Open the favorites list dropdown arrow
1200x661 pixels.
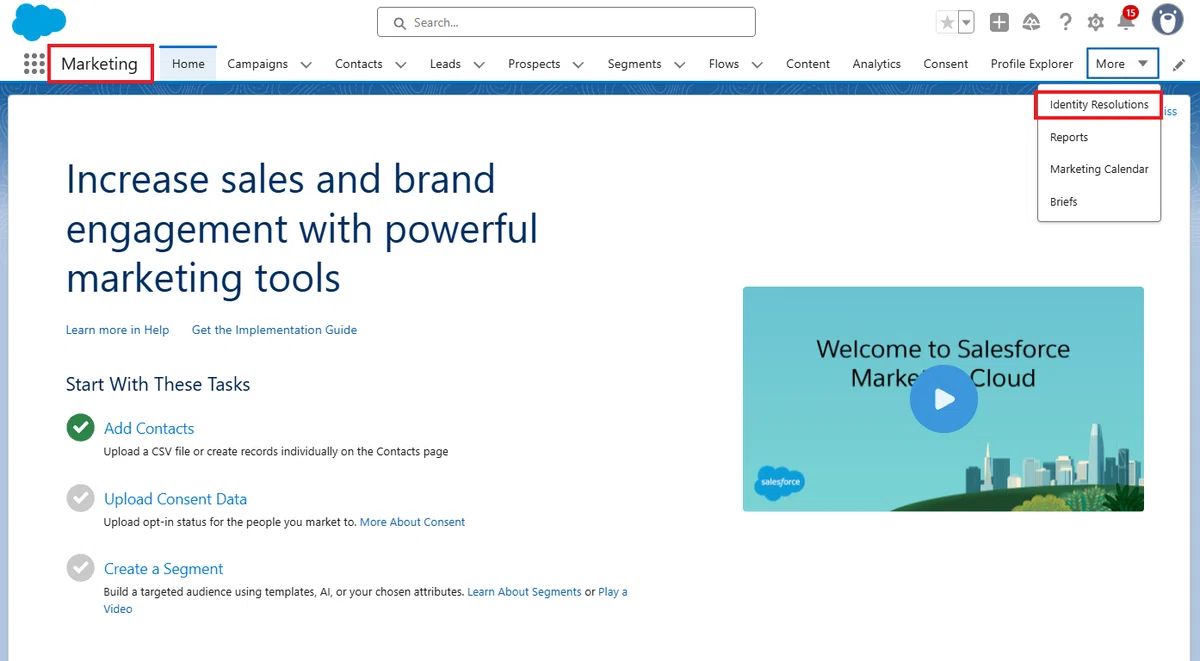click(x=967, y=22)
